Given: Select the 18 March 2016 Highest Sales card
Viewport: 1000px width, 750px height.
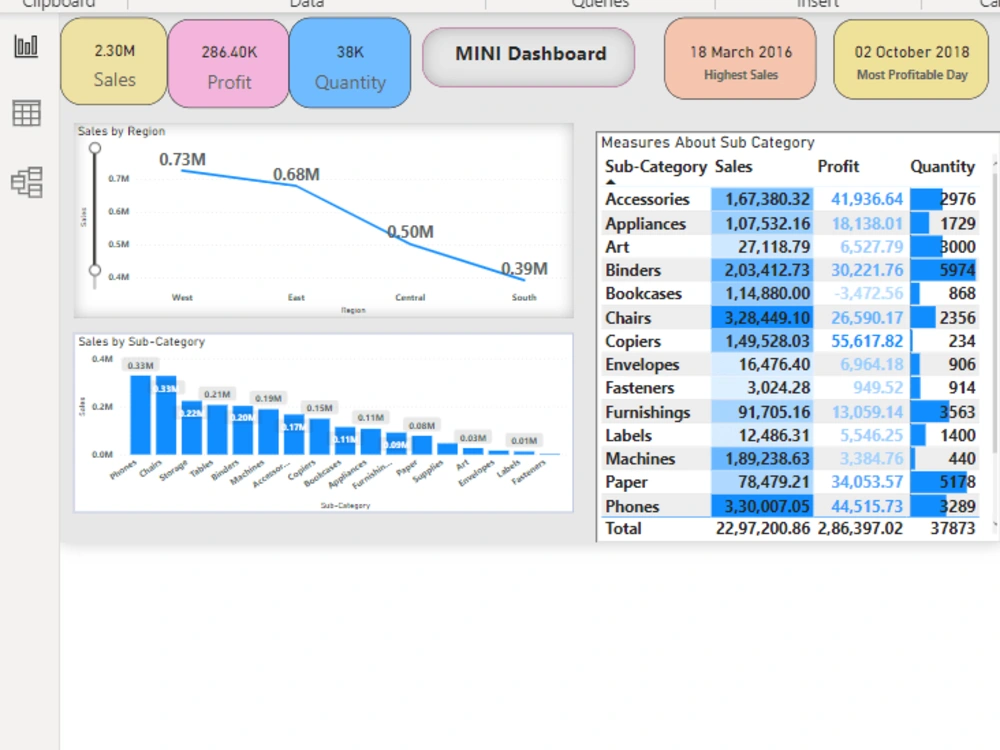Looking at the screenshot, I should click(x=740, y=59).
